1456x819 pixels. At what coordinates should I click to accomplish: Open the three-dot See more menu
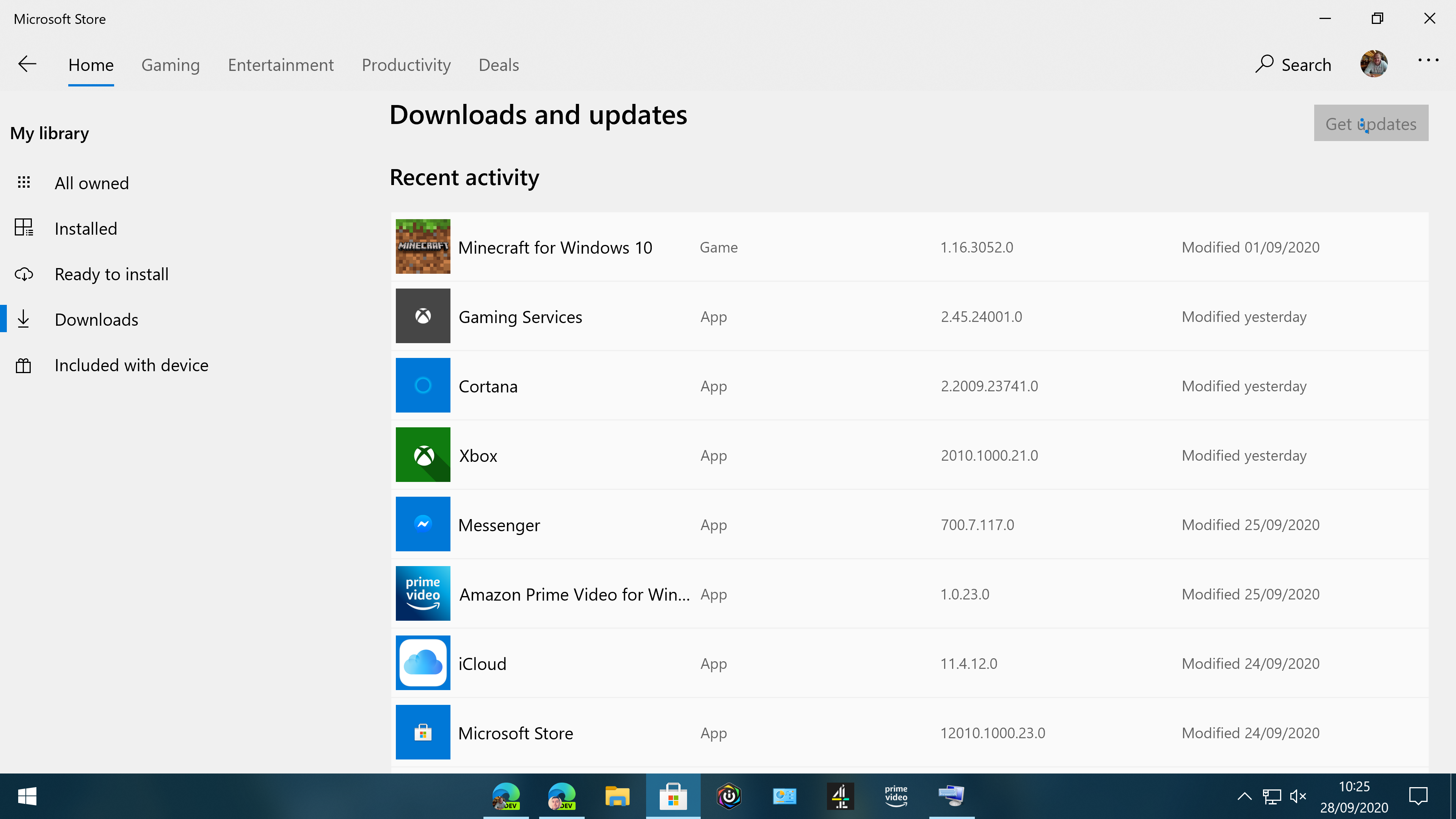[1428, 61]
